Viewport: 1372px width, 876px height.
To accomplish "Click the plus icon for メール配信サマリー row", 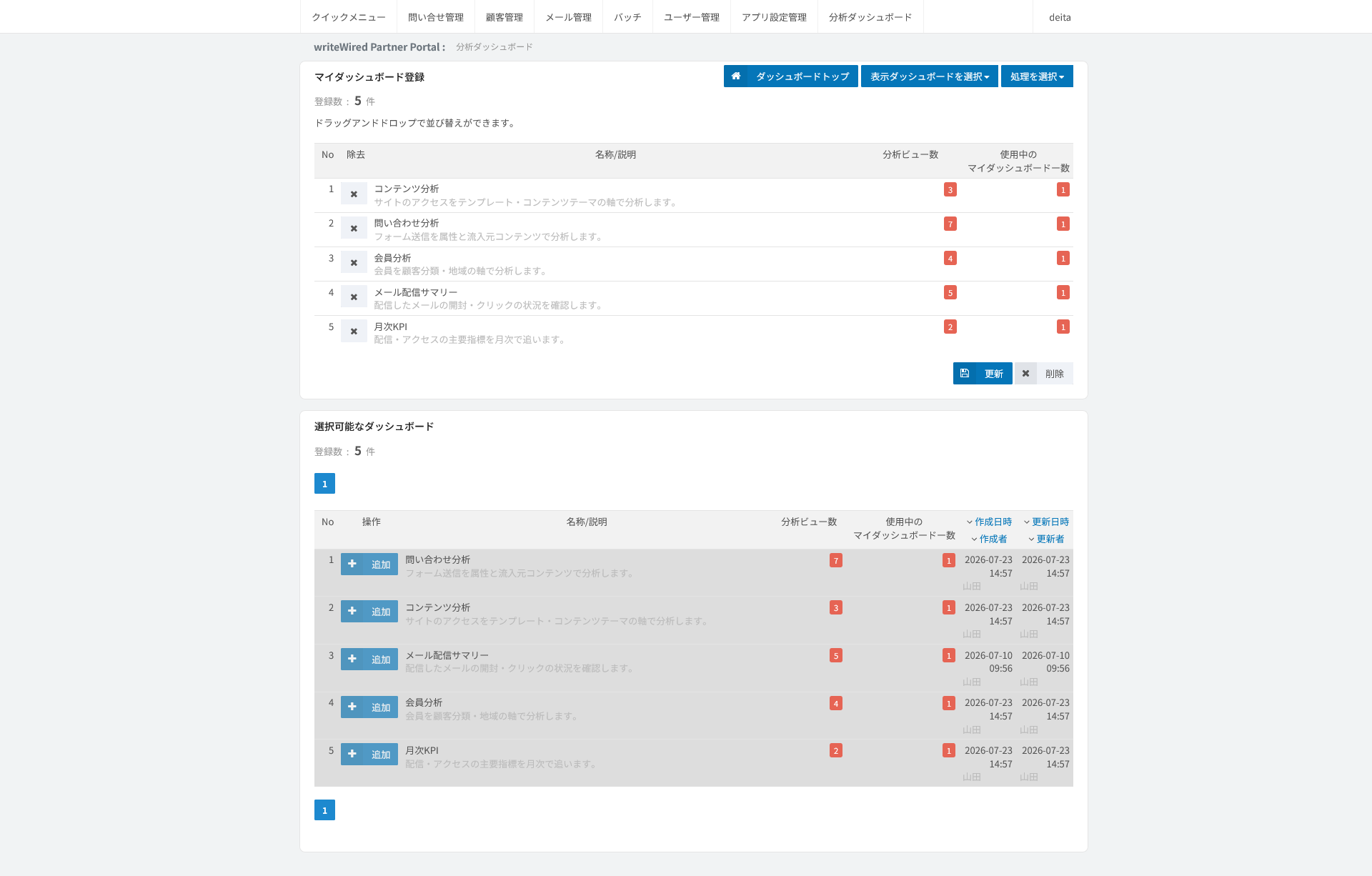I will tap(352, 659).
